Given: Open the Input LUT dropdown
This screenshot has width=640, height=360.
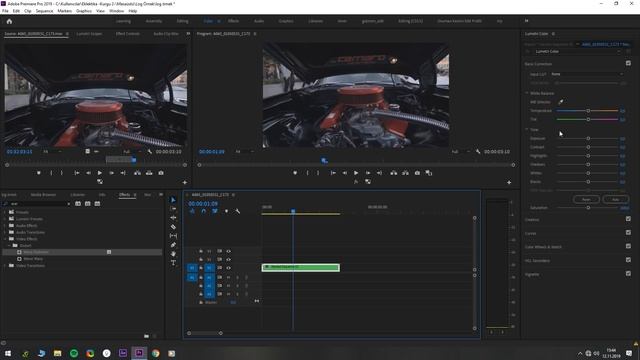Looking at the screenshot, I should [x=587, y=74].
